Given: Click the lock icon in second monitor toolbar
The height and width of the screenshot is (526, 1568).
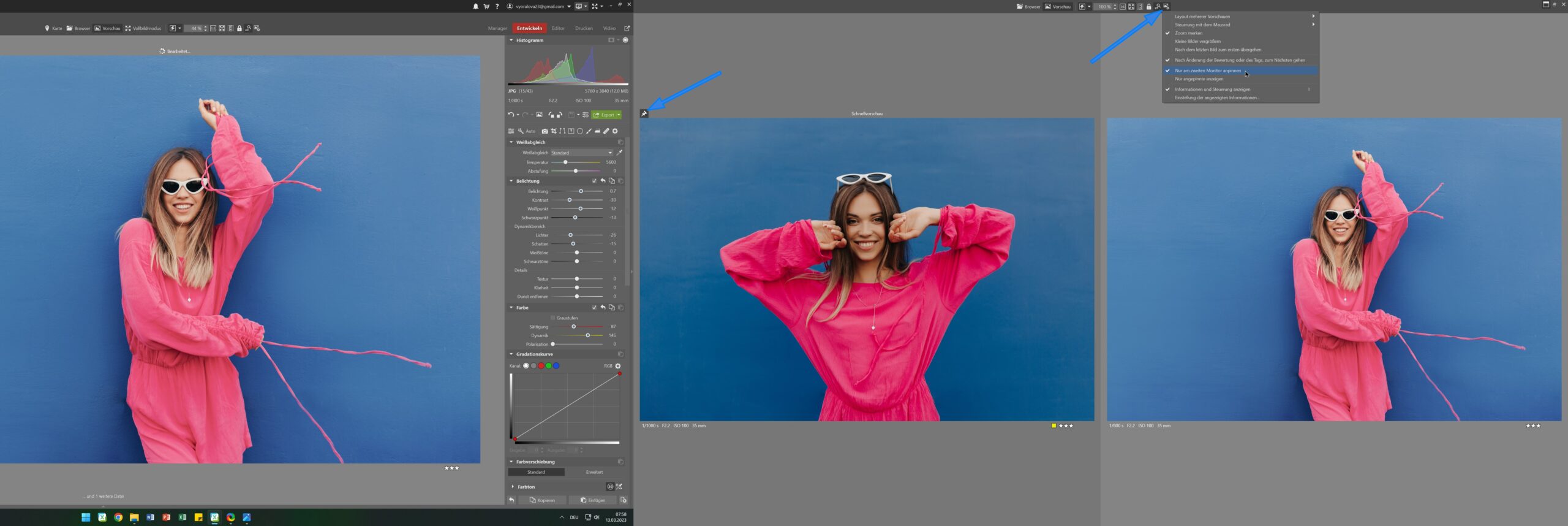Looking at the screenshot, I should (1148, 7).
